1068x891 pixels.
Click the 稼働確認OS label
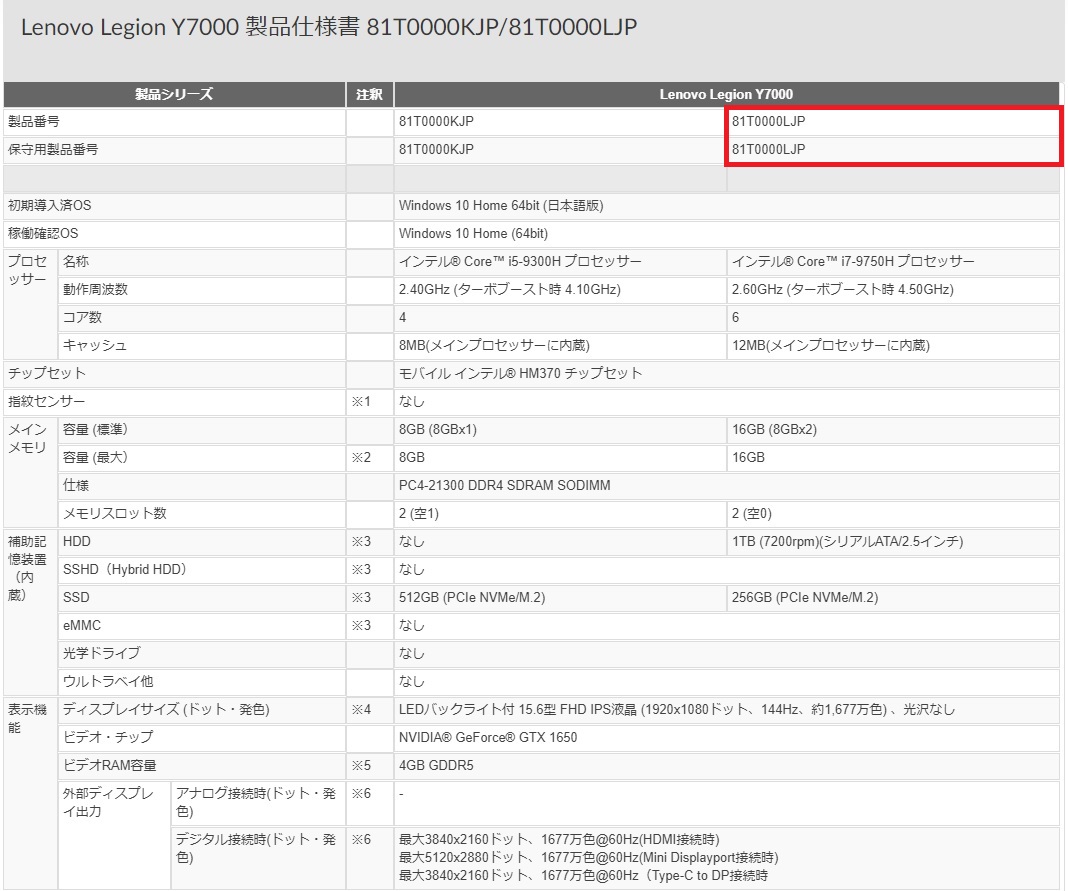click(x=43, y=233)
